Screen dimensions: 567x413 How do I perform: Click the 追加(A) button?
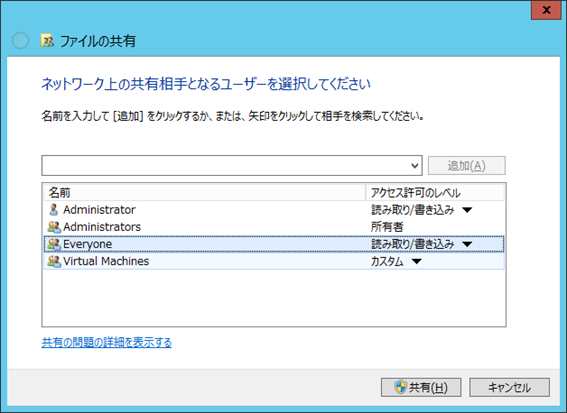(x=466, y=166)
